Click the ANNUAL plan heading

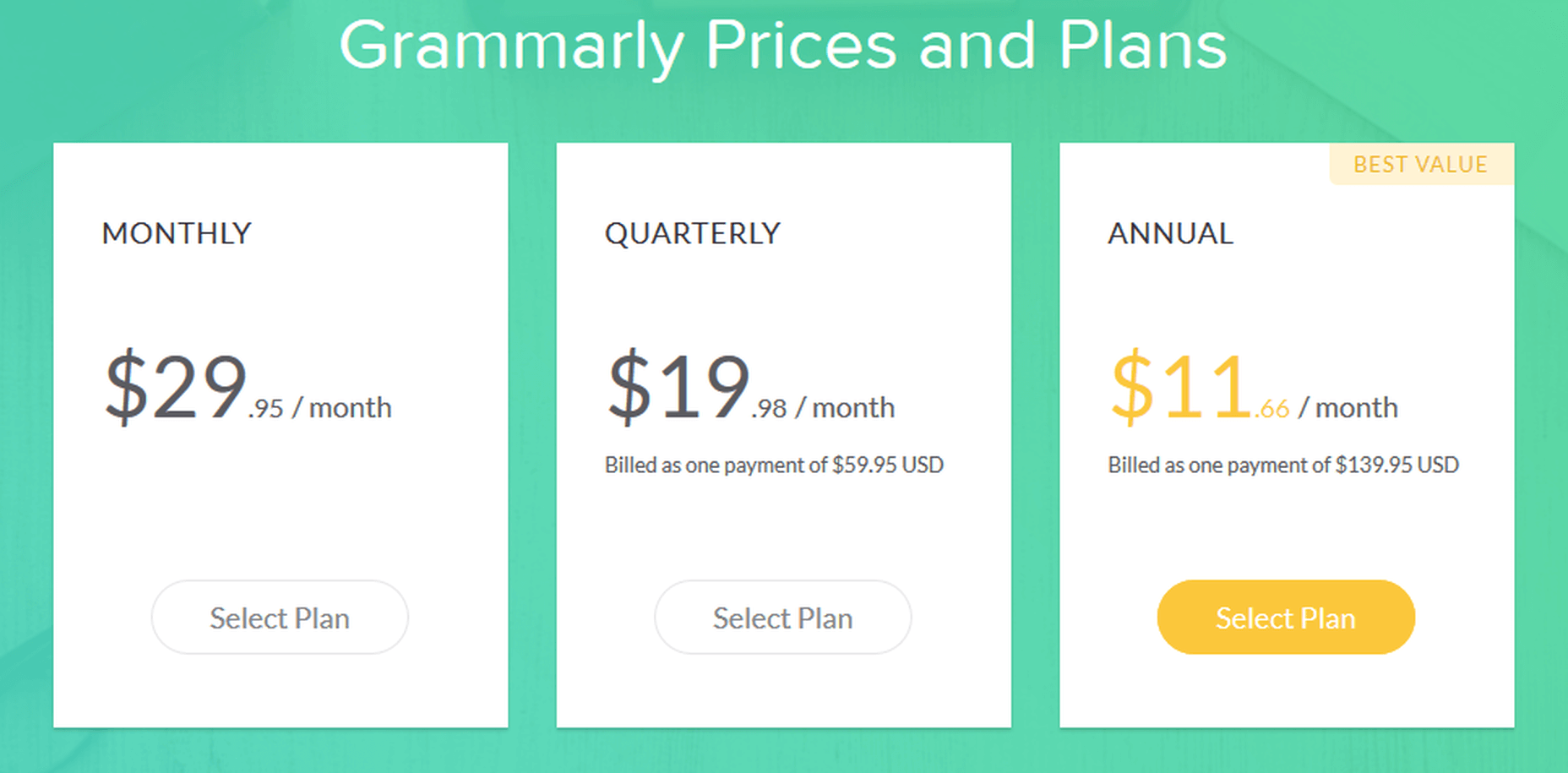(x=1170, y=233)
